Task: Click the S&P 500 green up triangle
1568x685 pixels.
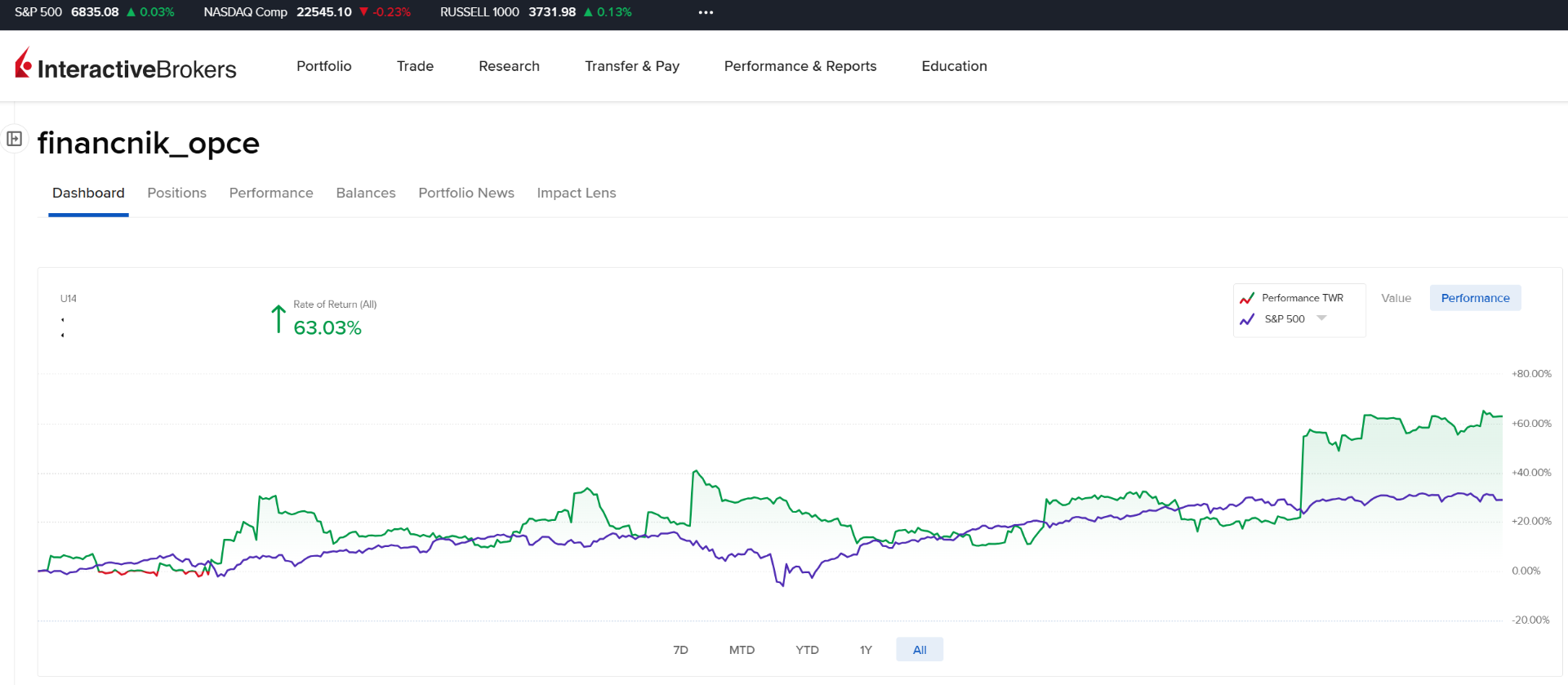Action: (131, 12)
